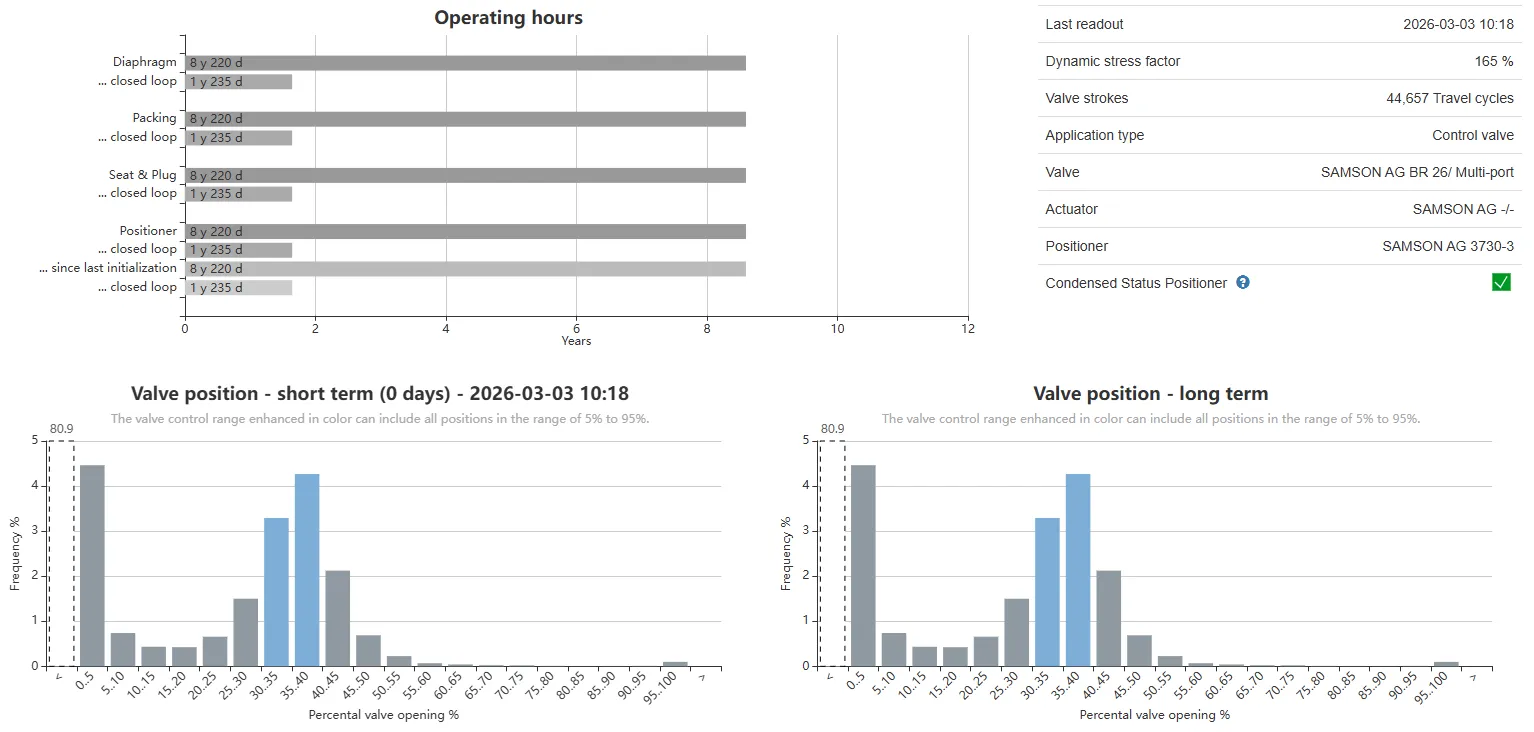Click the 0..5 bar in short term chart
Image resolution: width=1534 pixels, height=732 pixels.
[x=92, y=565]
